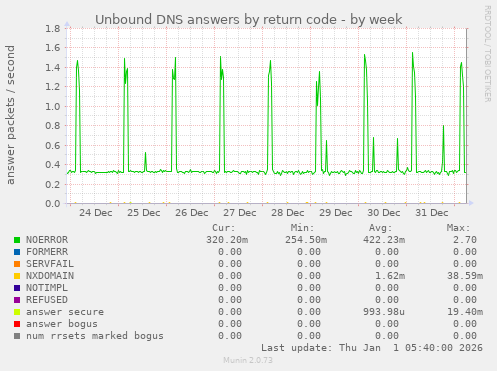Click the lime answer secure legend swatch
The height and width of the screenshot is (371, 497).
[17, 312]
